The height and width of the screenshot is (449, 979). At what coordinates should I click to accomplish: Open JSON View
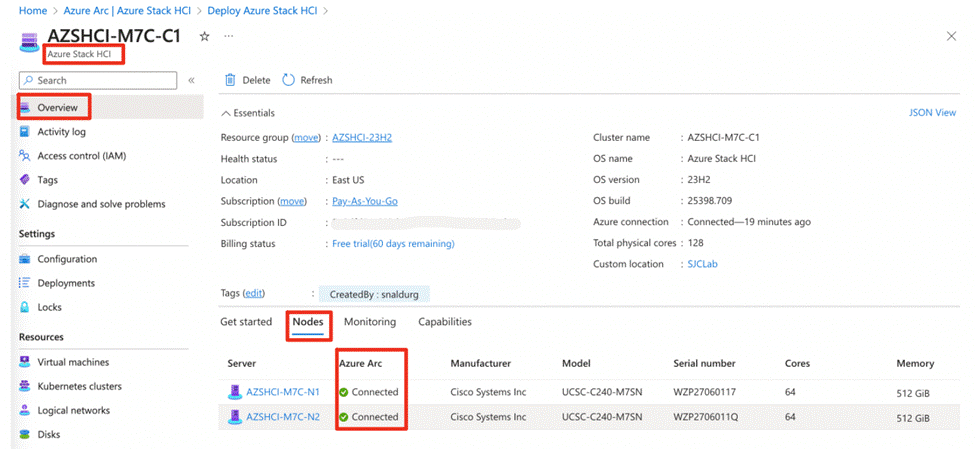tap(933, 113)
